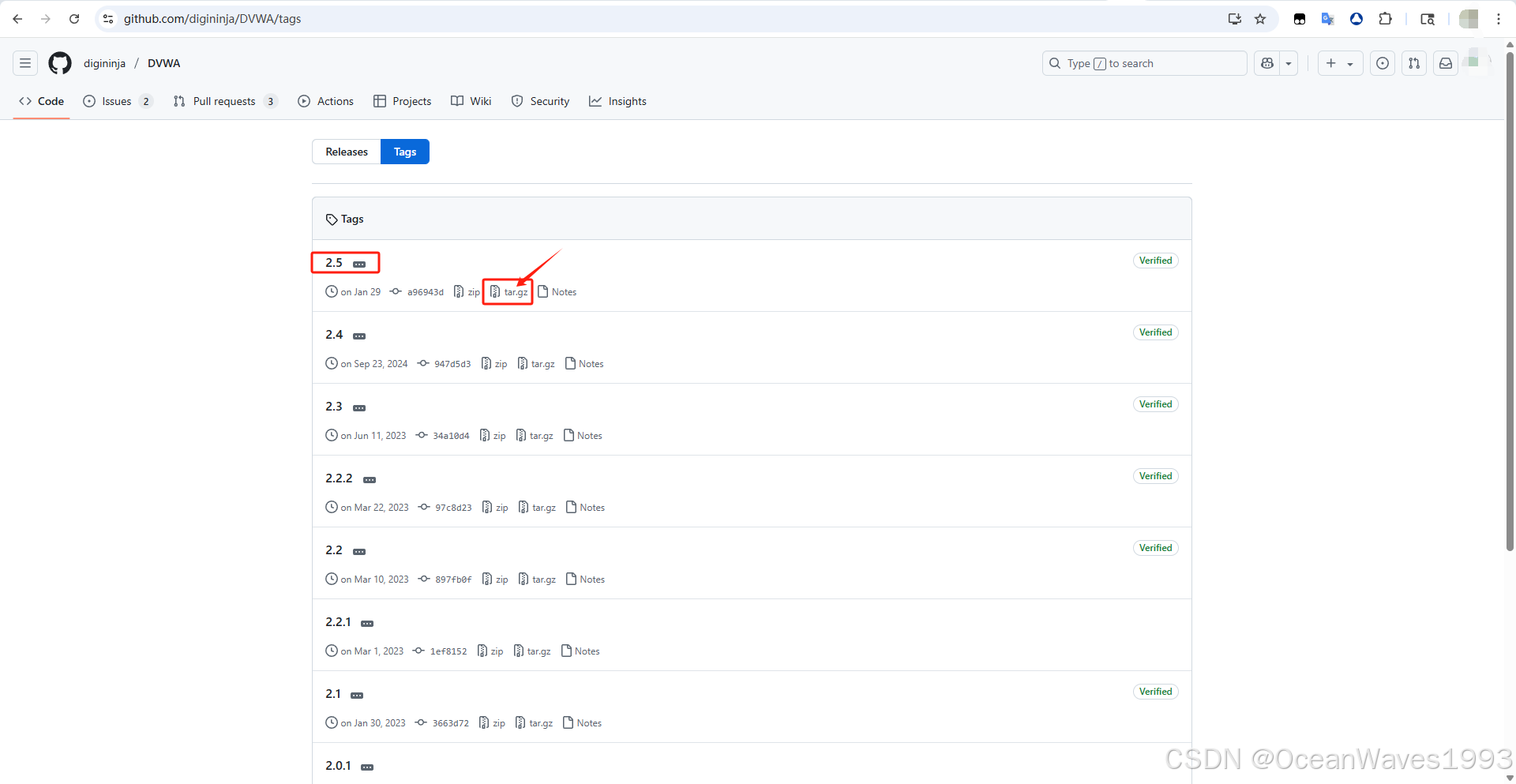Click the browser address bar URL
The height and width of the screenshot is (784, 1516).
212,19
